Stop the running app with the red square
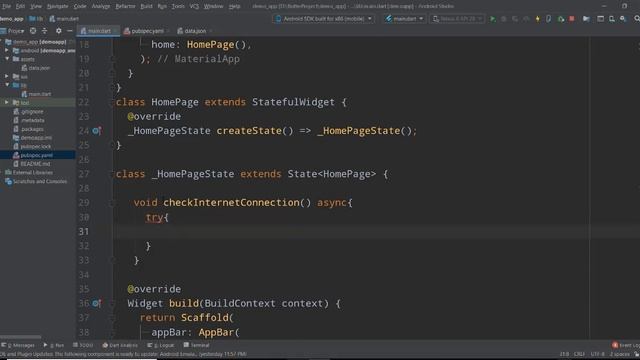The height and width of the screenshot is (360, 640). (x=572, y=19)
